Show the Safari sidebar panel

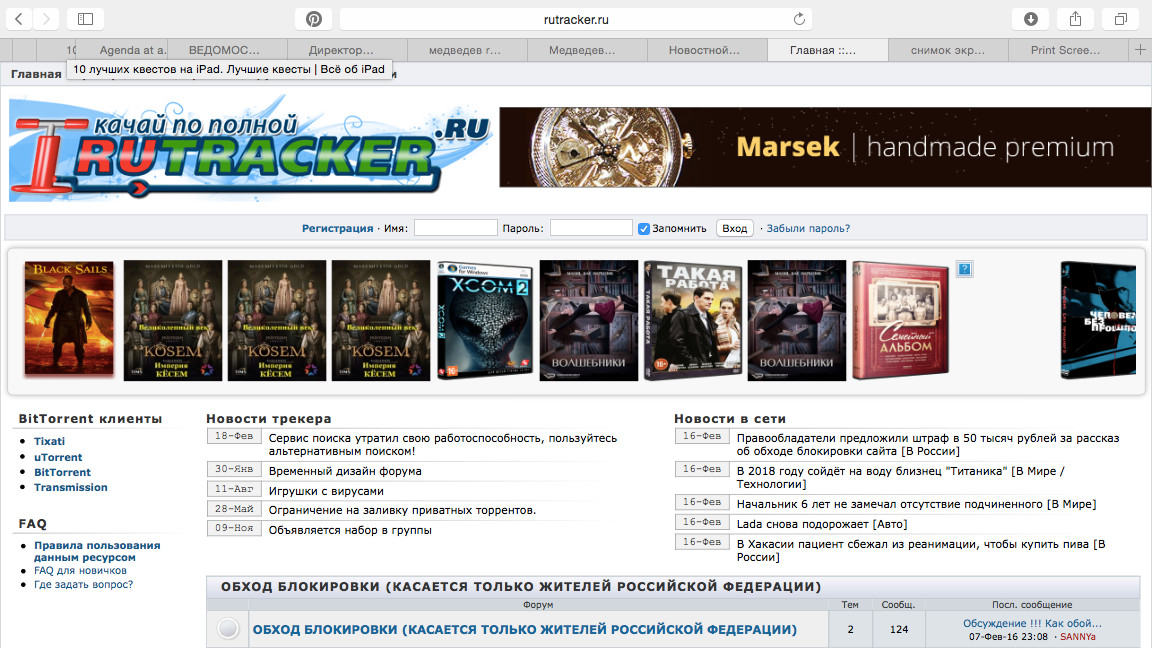pyautogui.click(x=85, y=19)
